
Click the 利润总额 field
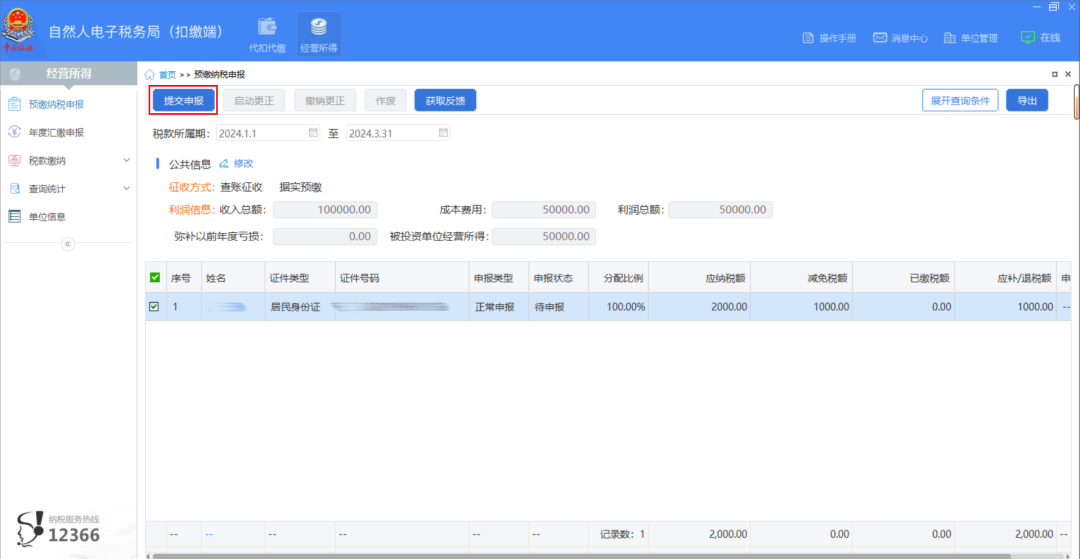coord(720,210)
